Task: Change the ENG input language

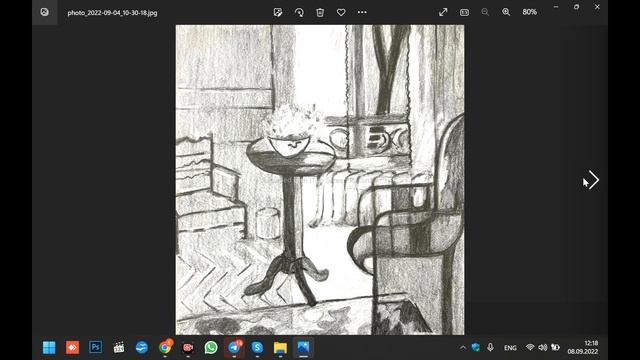Action: click(510, 348)
